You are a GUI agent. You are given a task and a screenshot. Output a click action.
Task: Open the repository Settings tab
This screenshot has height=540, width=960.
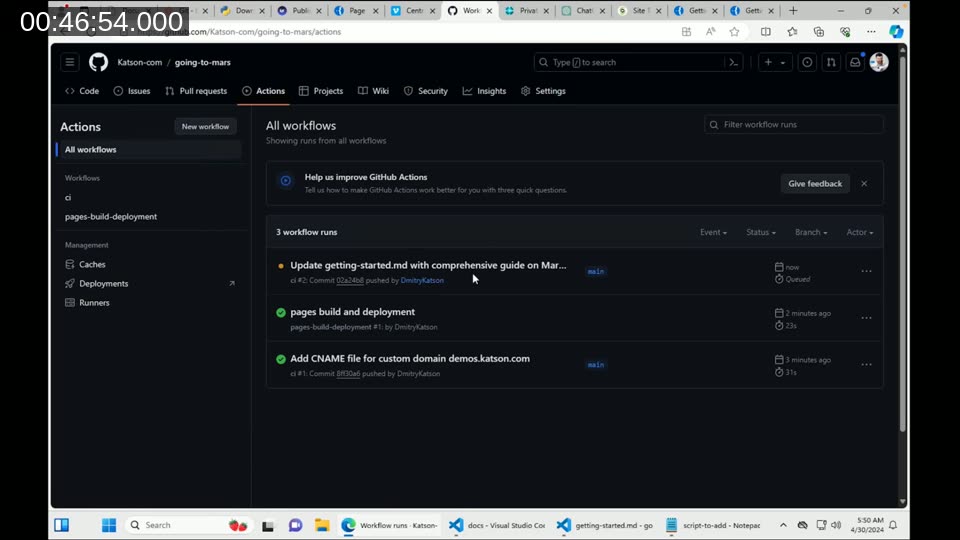[x=543, y=91]
